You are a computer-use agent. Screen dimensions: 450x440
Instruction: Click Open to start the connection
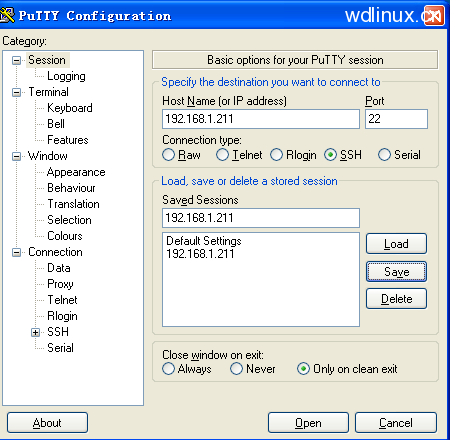click(308, 423)
